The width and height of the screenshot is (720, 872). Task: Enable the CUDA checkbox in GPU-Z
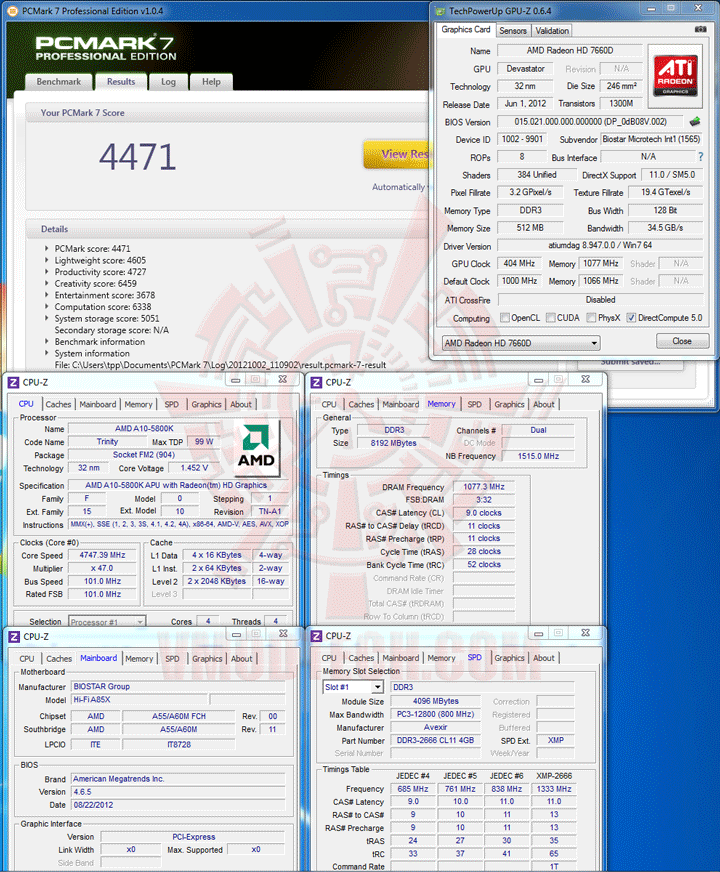click(x=550, y=318)
